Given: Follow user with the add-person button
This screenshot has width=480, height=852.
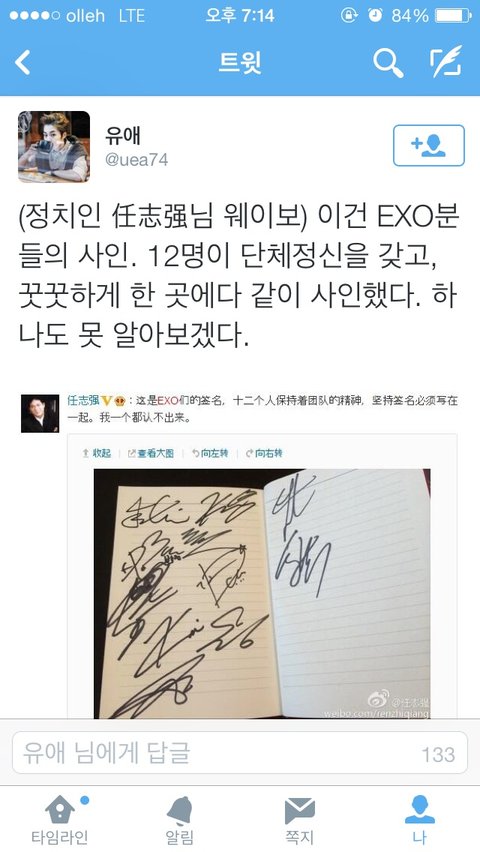Looking at the screenshot, I should click(428, 145).
